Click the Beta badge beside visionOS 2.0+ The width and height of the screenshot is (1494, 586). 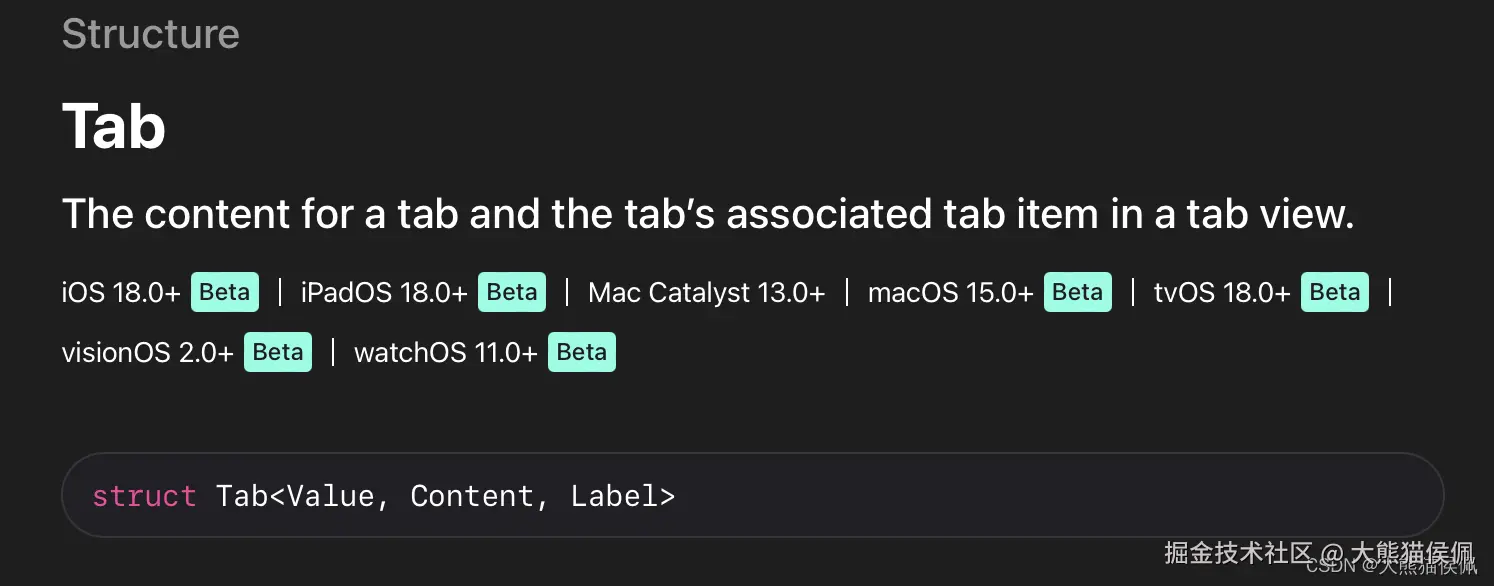click(278, 352)
